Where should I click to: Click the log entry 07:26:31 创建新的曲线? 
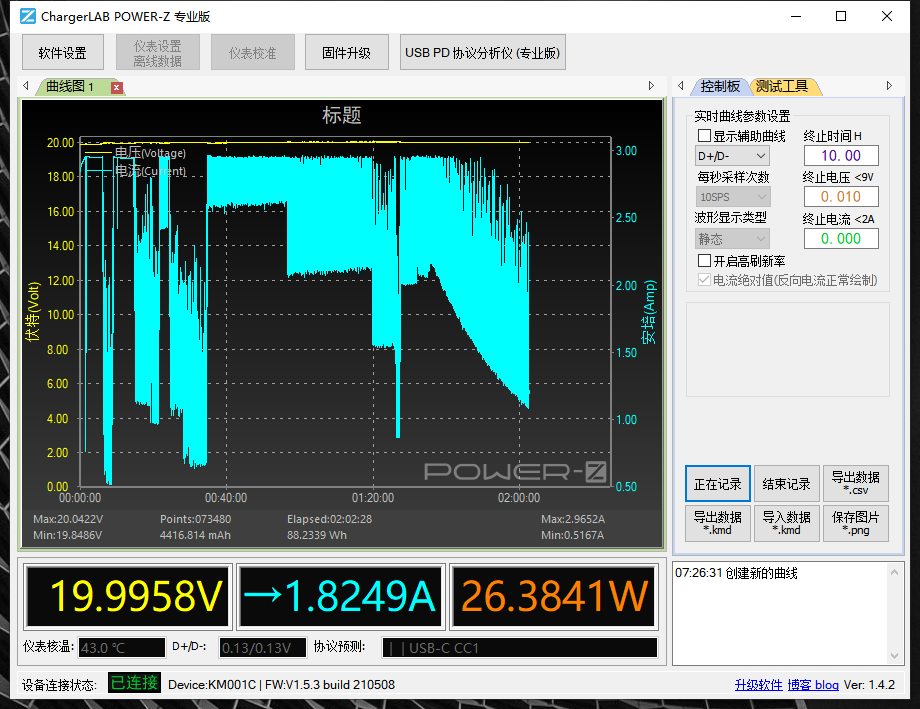(x=736, y=573)
